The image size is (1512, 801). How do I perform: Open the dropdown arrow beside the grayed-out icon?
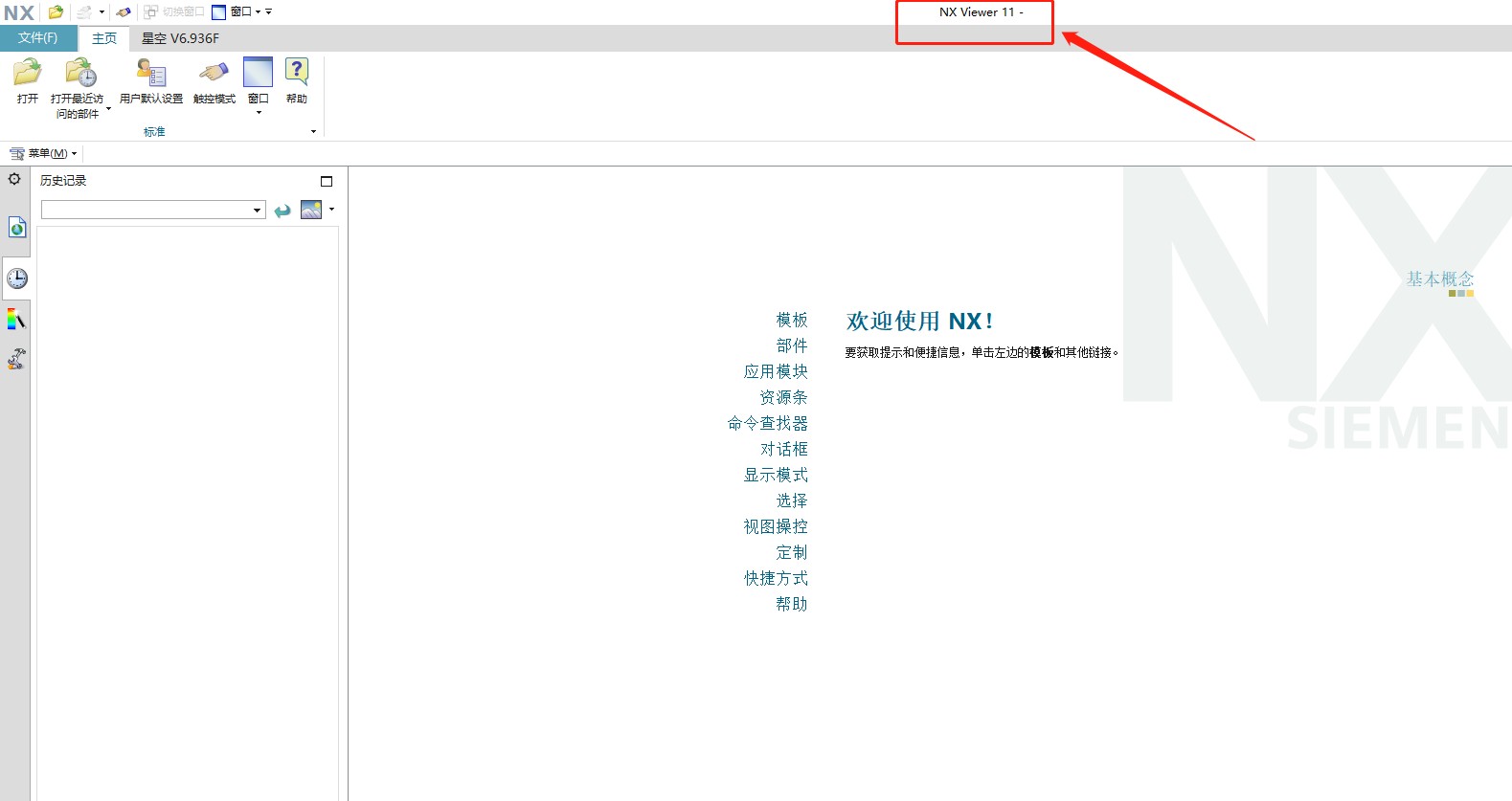[102, 12]
